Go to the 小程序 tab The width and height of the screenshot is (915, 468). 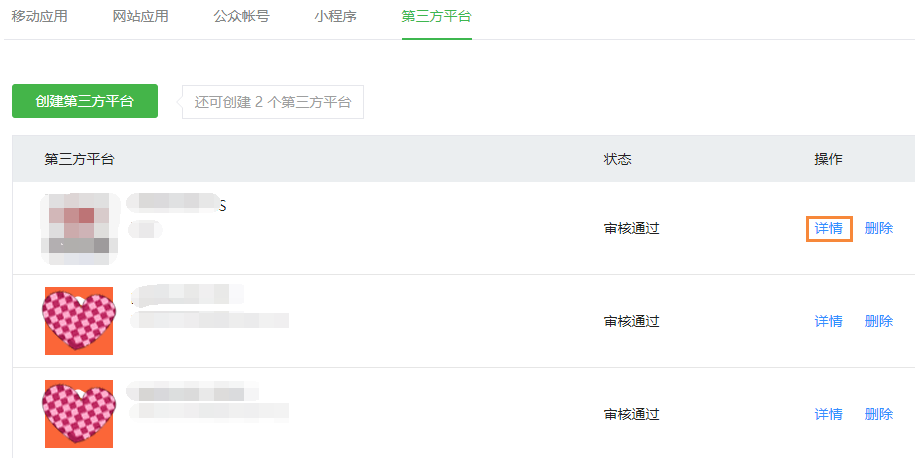[336, 16]
